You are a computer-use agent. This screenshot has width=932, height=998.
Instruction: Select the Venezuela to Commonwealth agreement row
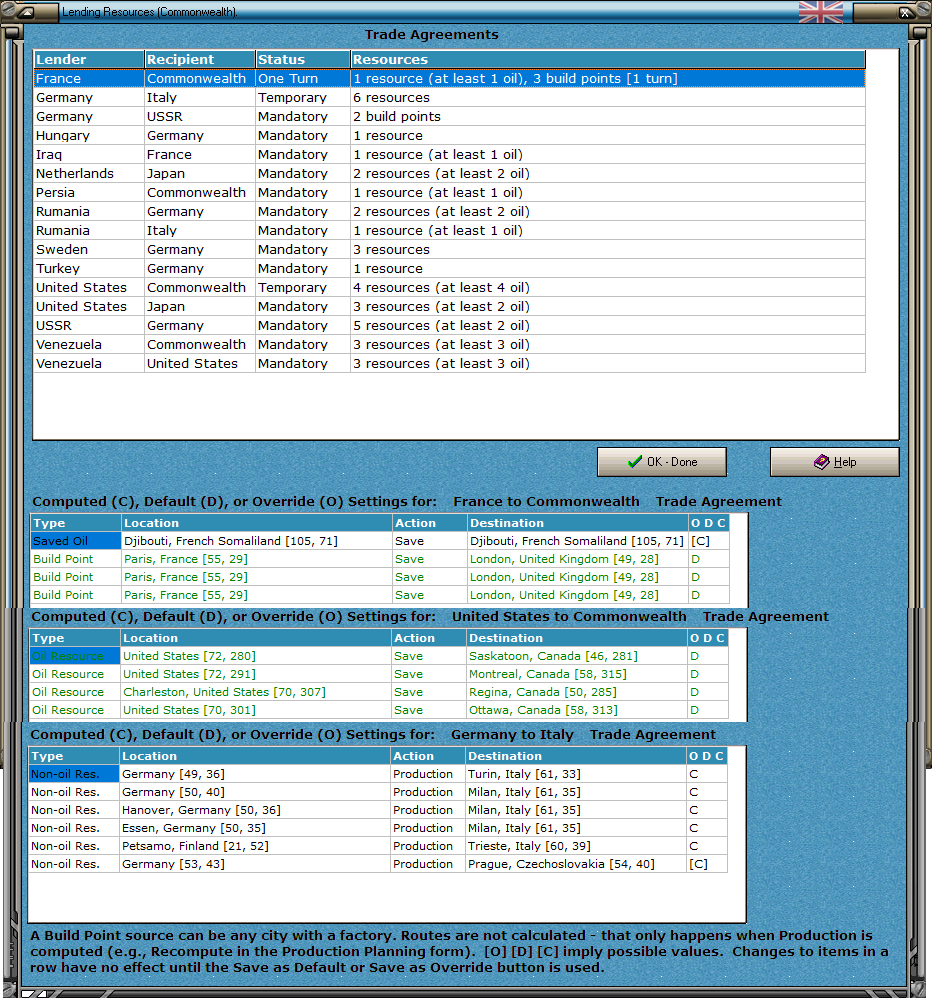[x=449, y=344]
